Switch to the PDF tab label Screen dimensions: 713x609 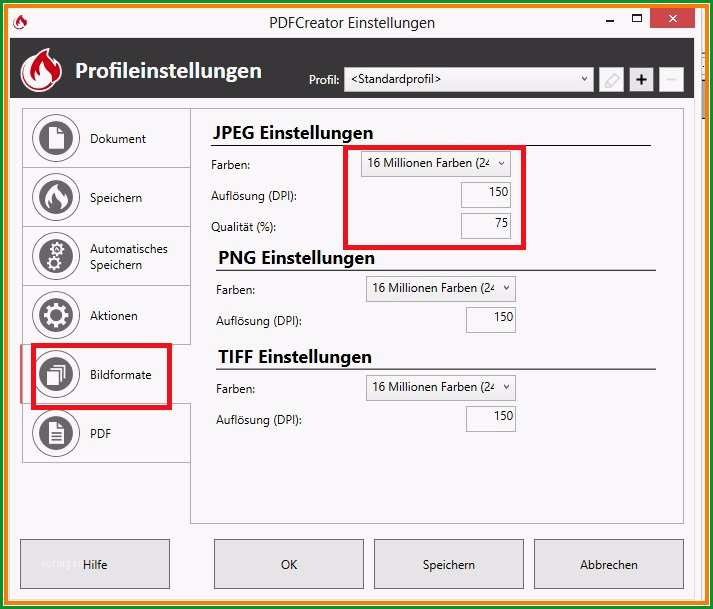click(x=100, y=433)
